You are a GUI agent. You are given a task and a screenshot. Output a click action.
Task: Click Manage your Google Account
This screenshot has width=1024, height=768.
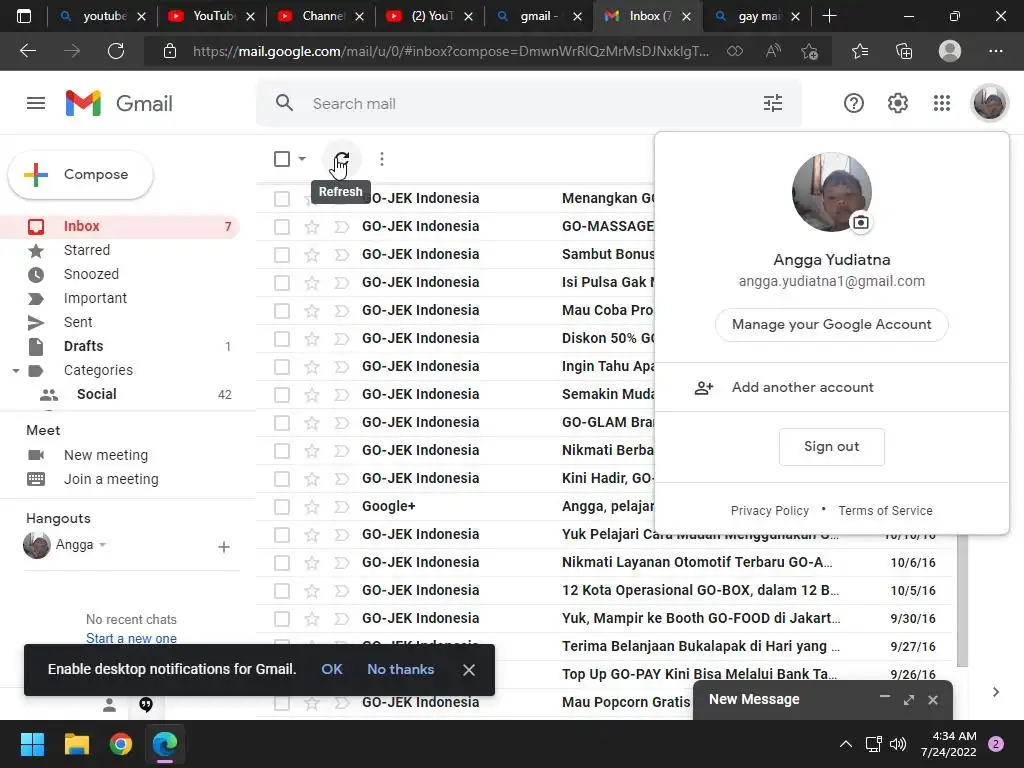831,325
